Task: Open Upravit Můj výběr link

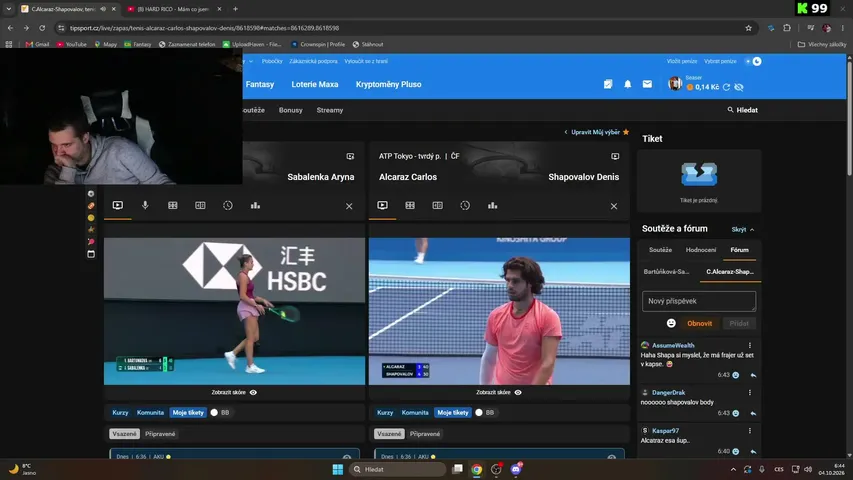Action: click(x=595, y=132)
